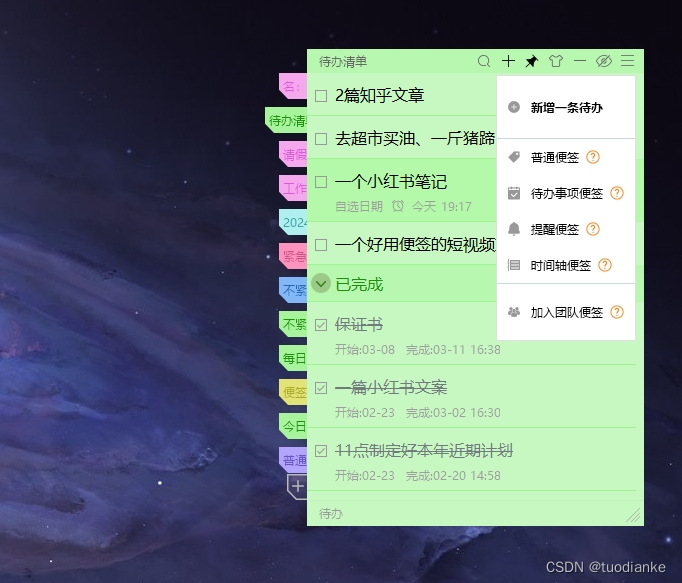Click the 今天 19:17 reminder time
682x583 pixels.
point(441,206)
